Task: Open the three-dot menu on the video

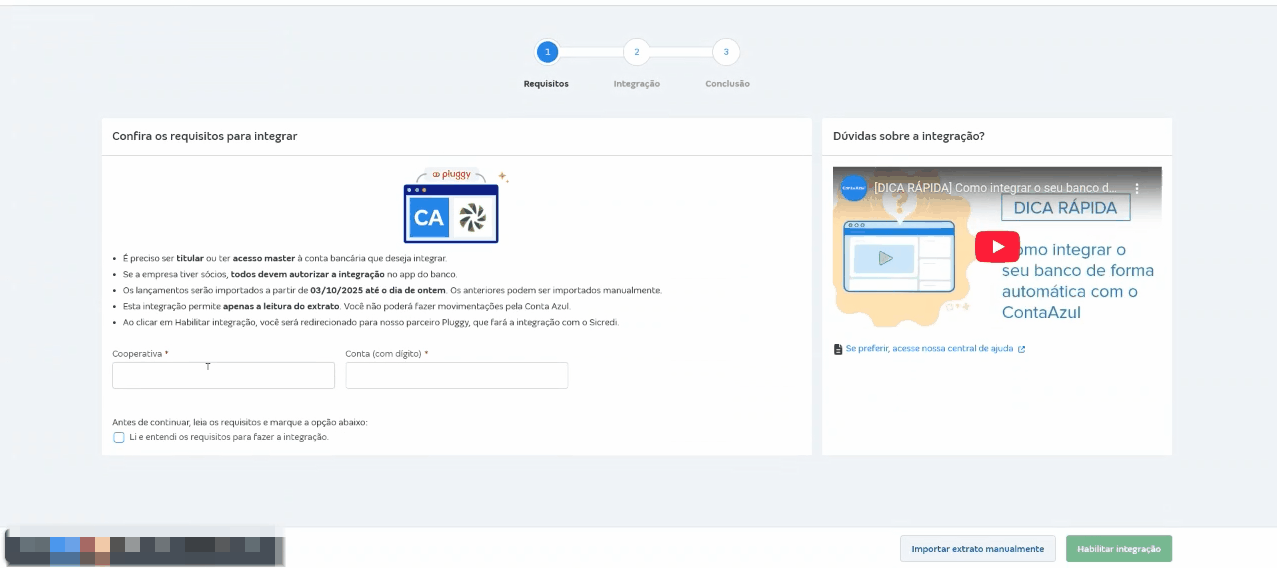Action: click(1136, 188)
